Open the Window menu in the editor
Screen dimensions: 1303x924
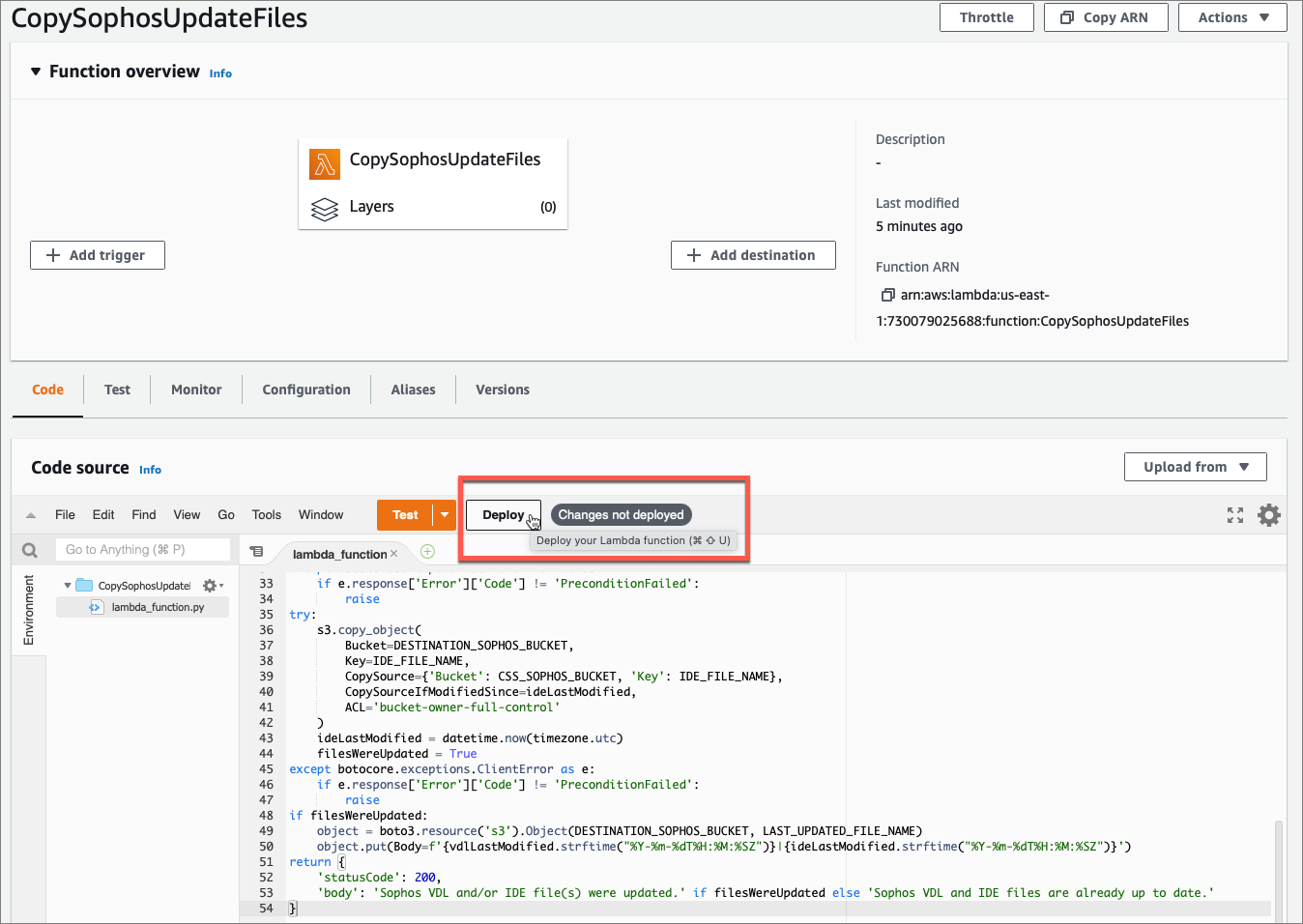(x=321, y=515)
